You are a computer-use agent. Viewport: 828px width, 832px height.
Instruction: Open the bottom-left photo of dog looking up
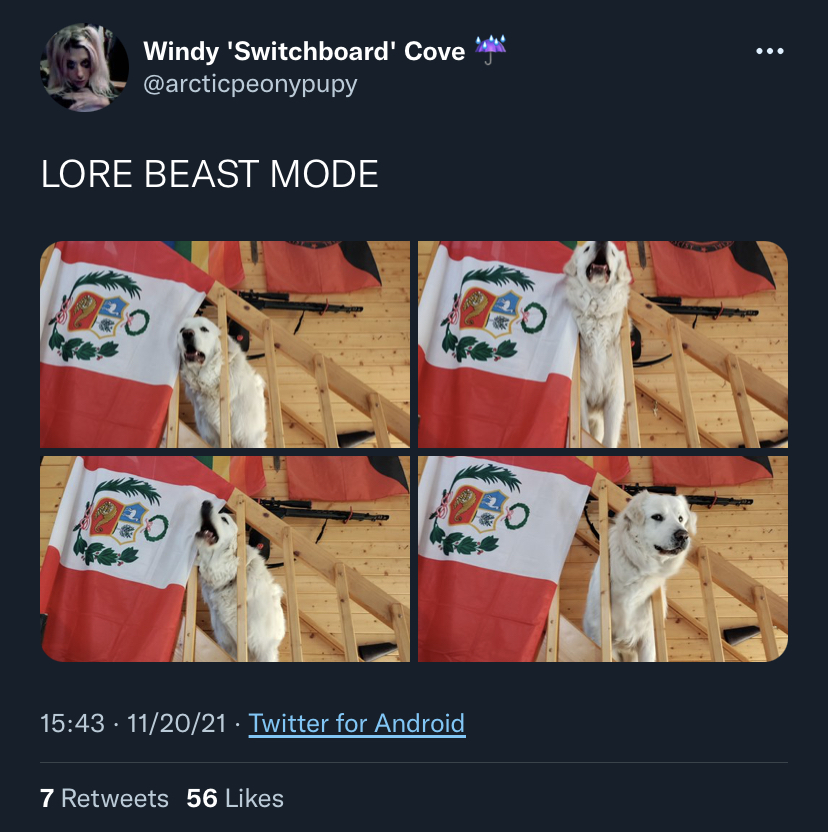point(225,559)
